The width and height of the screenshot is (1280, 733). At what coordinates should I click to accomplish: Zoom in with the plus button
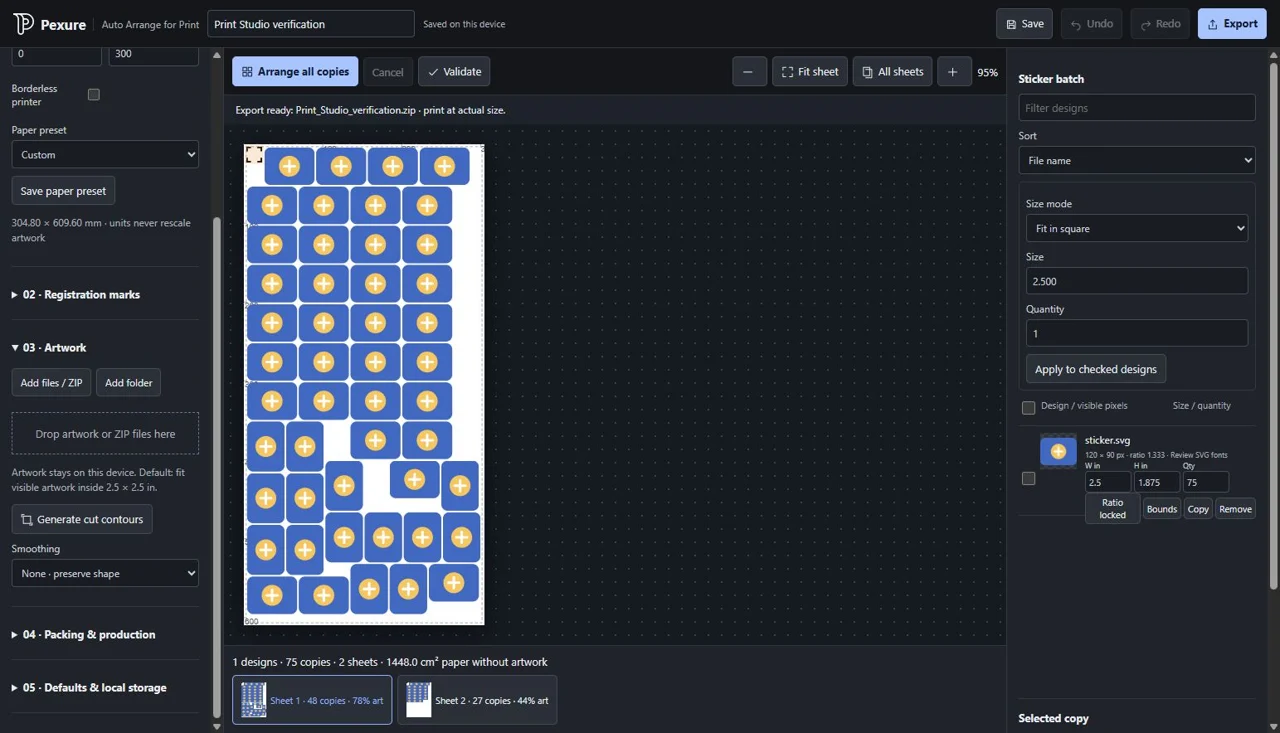tap(954, 72)
